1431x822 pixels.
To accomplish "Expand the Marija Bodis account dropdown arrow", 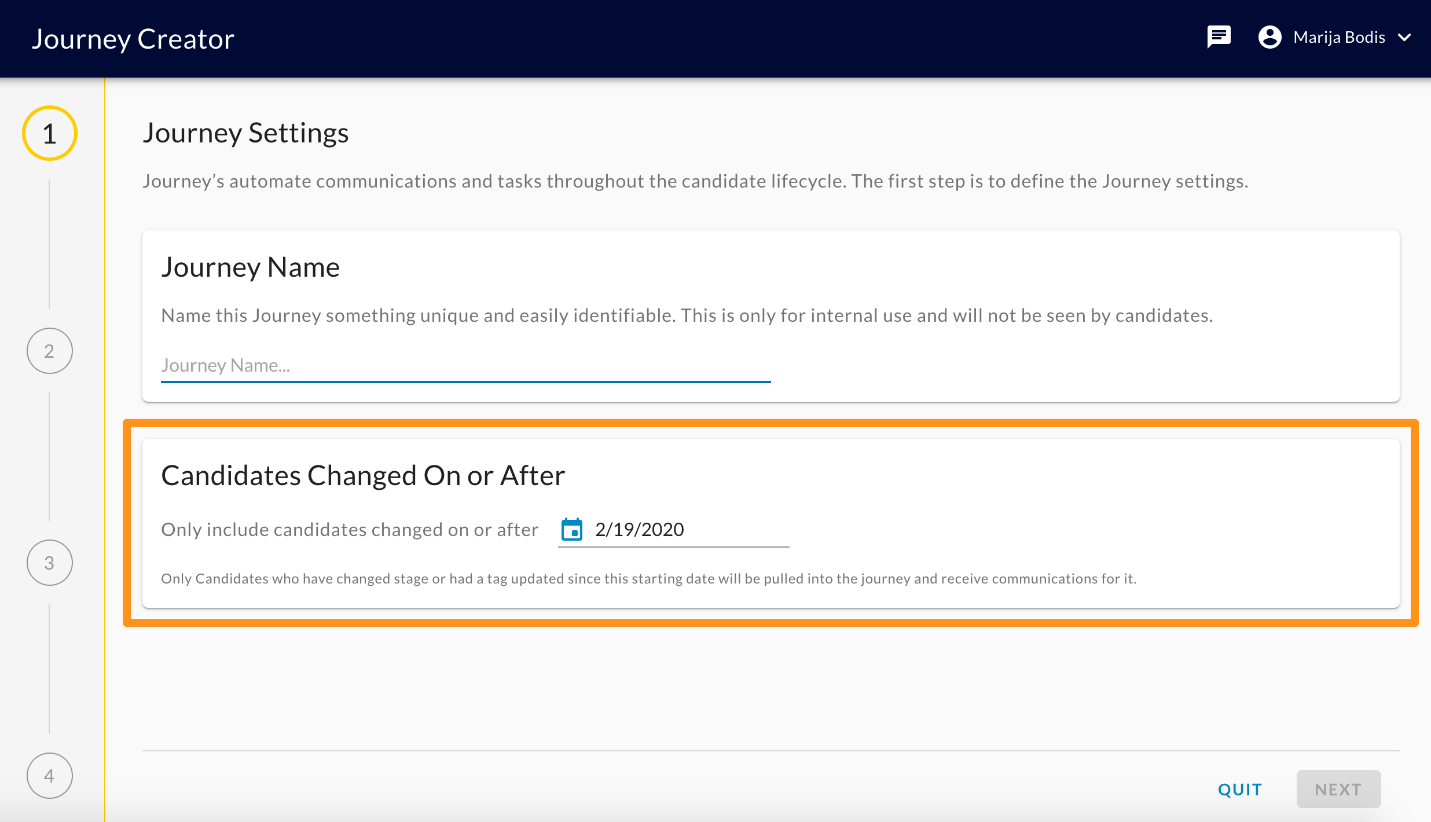I will coord(1404,38).
